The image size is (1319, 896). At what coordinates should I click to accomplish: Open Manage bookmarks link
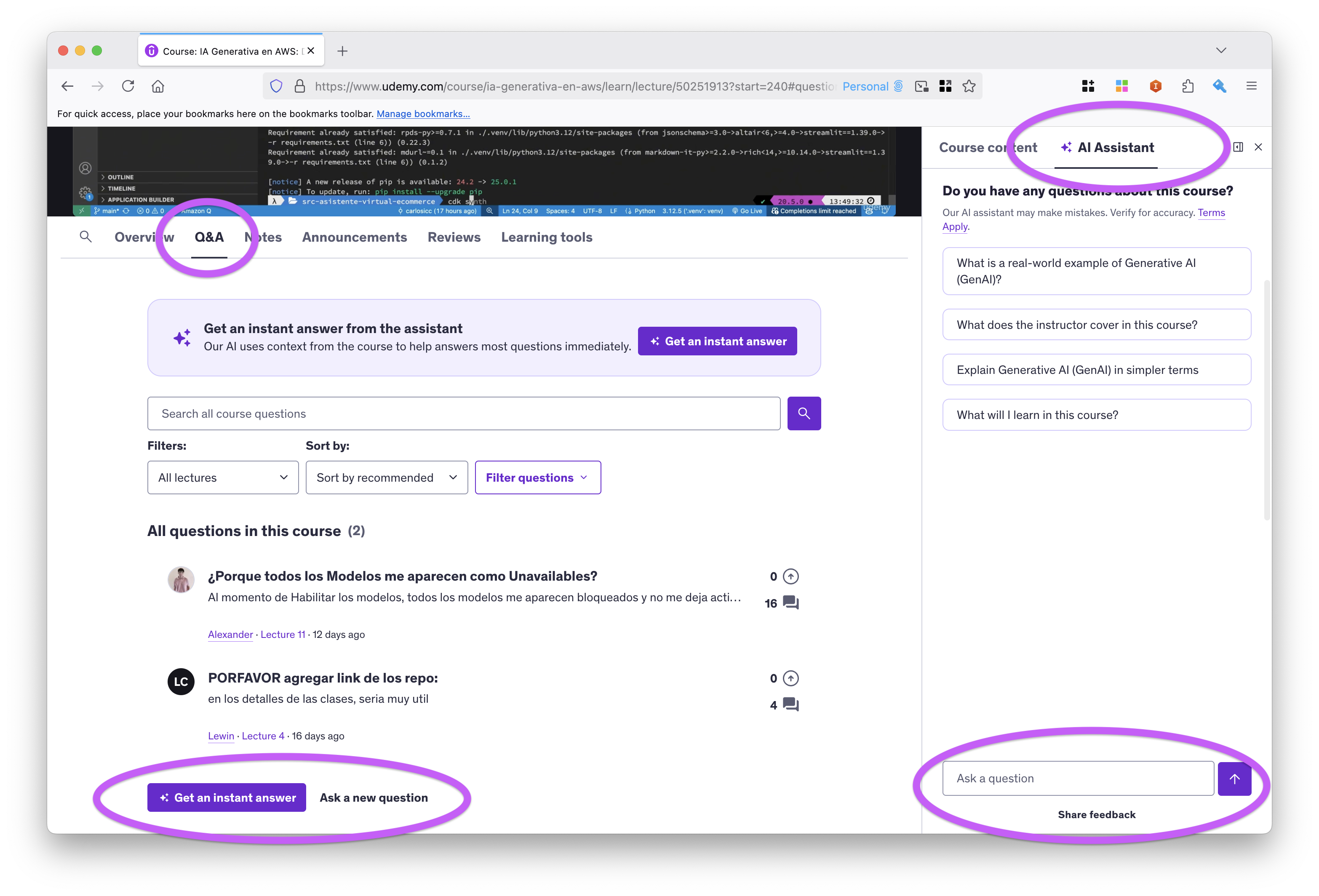423,114
